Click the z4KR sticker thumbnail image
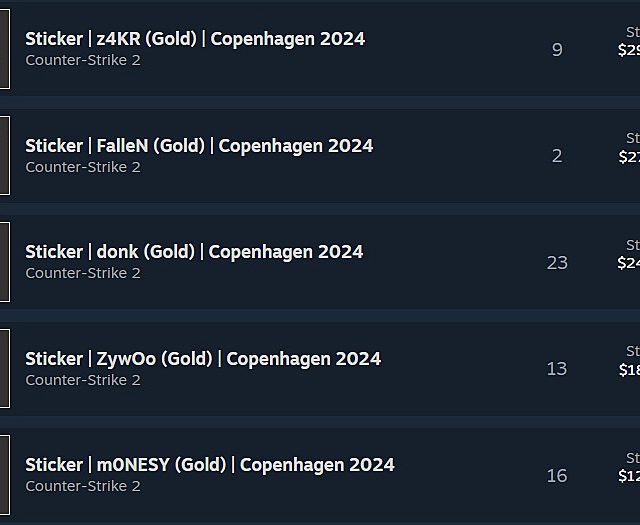The image size is (640, 525). (x=4, y=49)
